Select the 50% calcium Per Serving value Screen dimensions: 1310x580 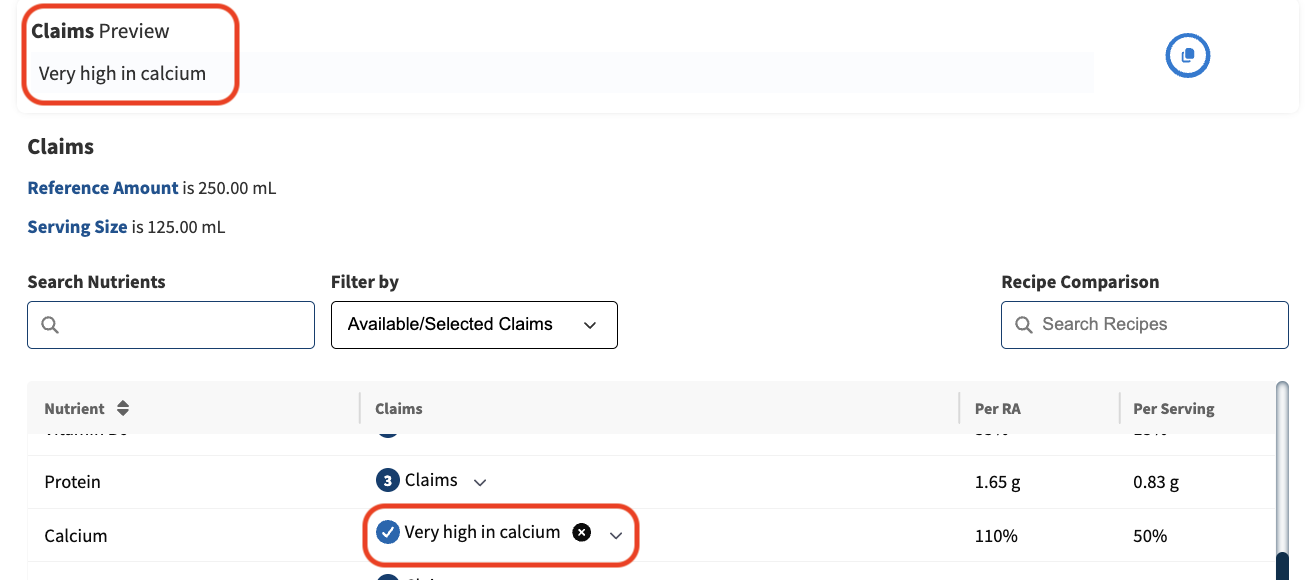(x=1150, y=536)
